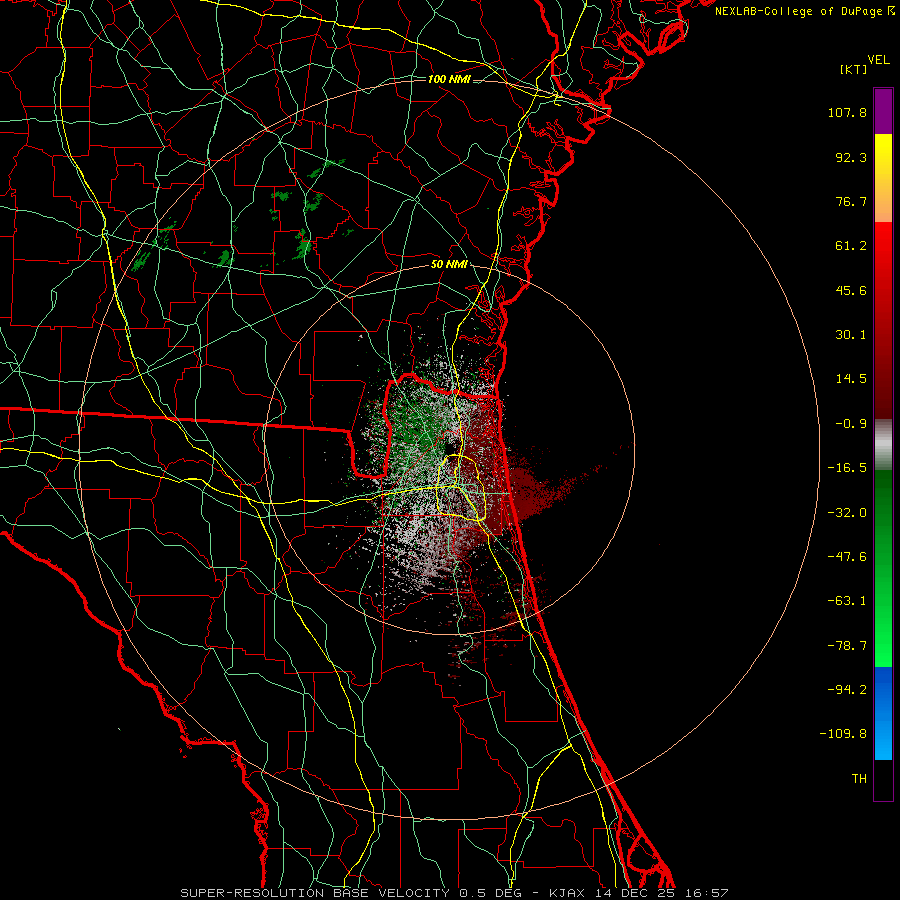Click the -32.0 legend value
This screenshot has height=900, width=900.
(847, 513)
